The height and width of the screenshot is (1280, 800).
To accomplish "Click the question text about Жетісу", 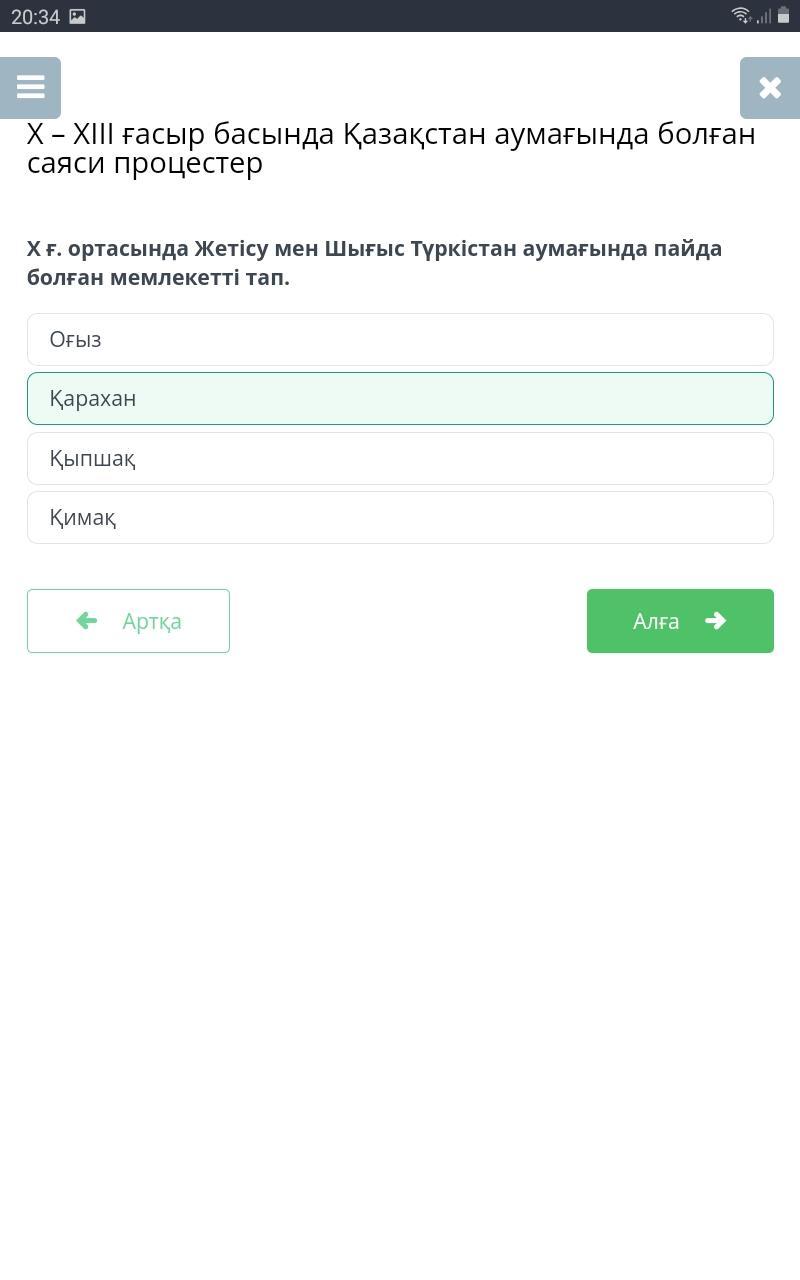I will click(374, 262).
